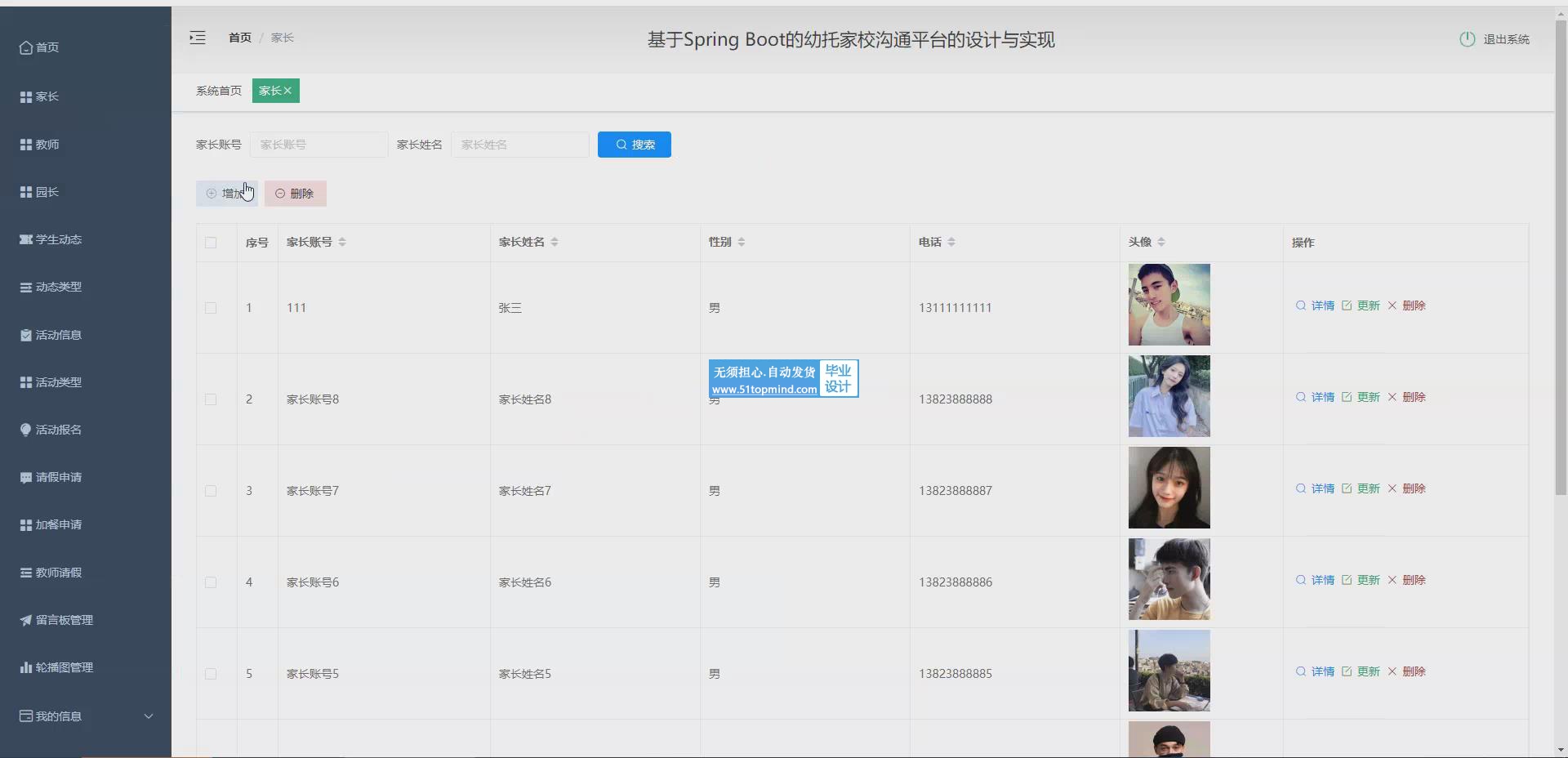Image resolution: width=1568 pixels, height=758 pixels.
Task: Click the 学生动态 icon in the sidebar
Action: coord(26,239)
